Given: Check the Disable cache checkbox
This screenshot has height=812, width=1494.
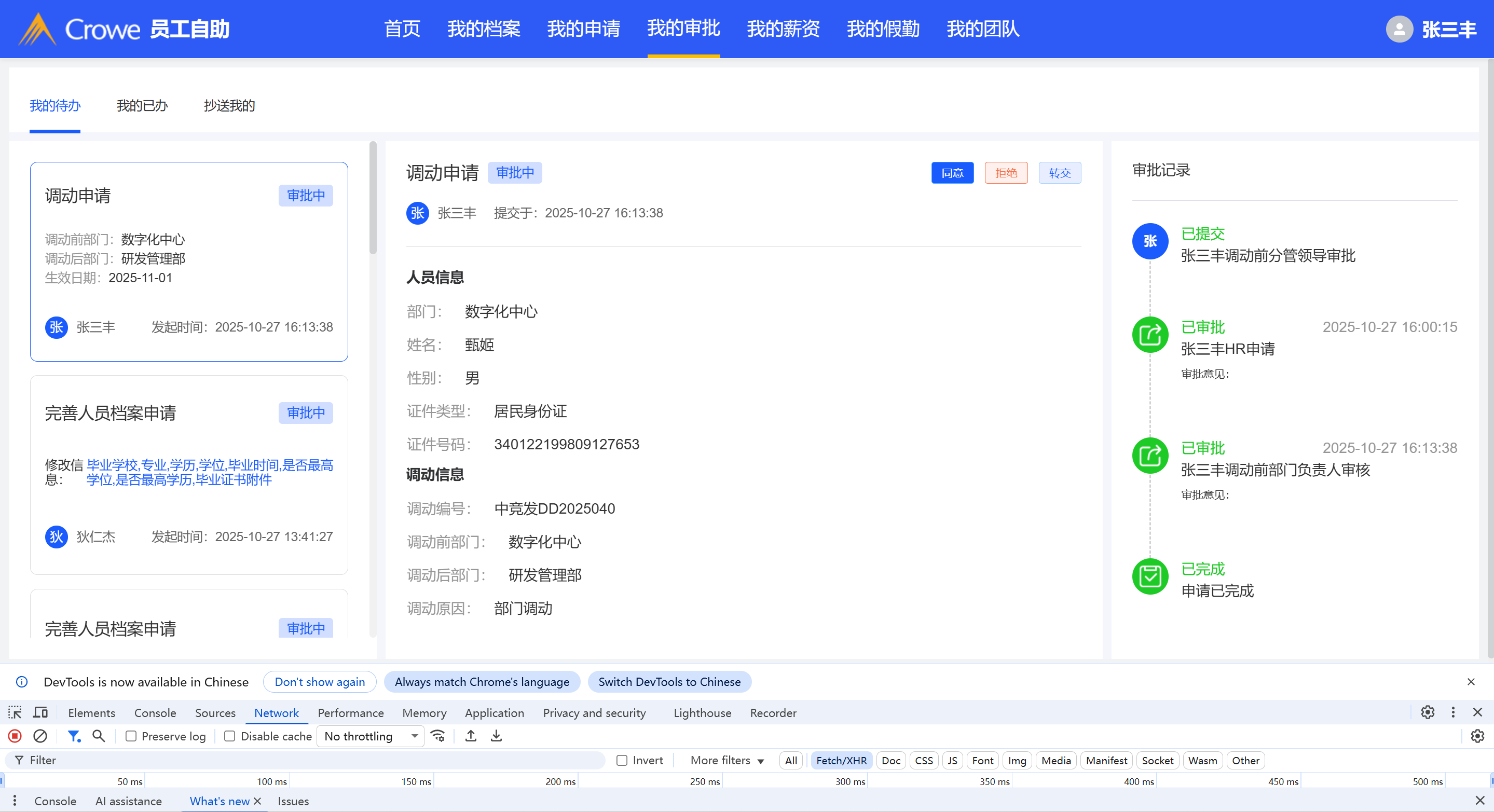Looking at the screenshot, I should pos(230,736).
